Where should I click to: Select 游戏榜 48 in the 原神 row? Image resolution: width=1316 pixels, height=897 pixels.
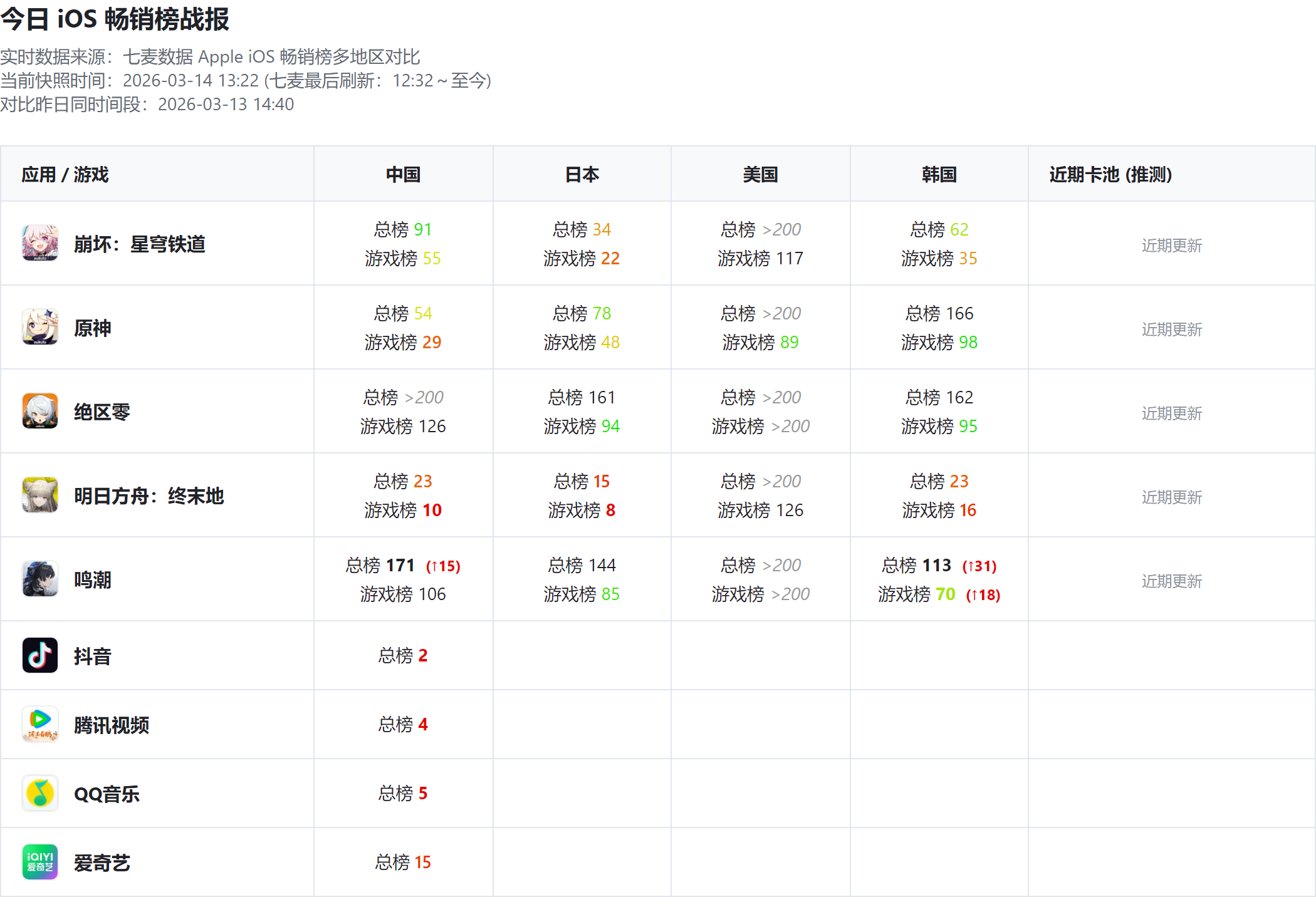pos(582,342)
